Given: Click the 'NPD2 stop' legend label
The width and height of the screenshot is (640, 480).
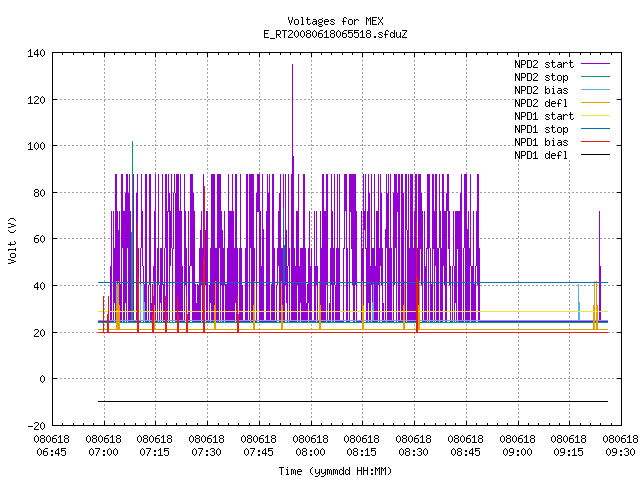Looking at the screenshot, I should [541, 77].
